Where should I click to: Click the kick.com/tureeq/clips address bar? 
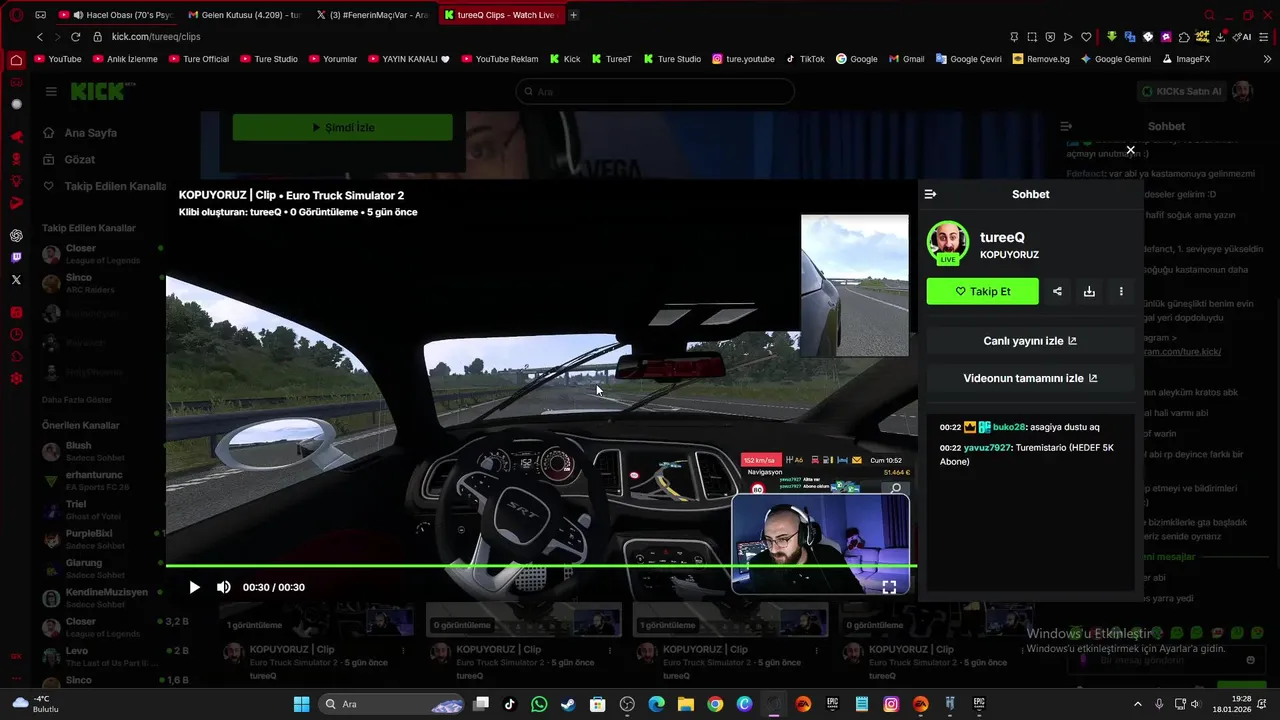click(x=156, y=37)
